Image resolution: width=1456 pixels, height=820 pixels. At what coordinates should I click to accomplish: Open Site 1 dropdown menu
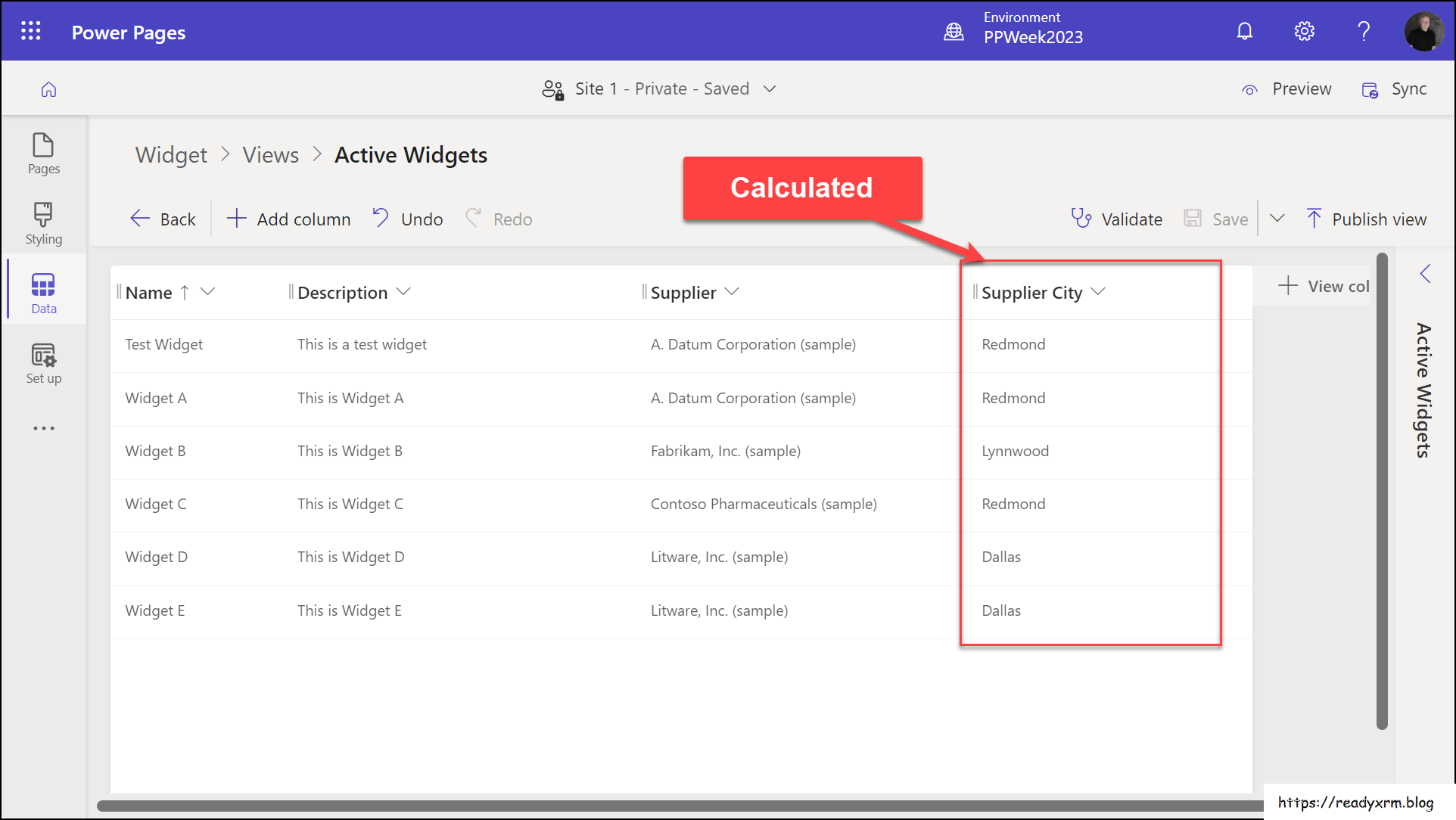(x=770, y=89)
